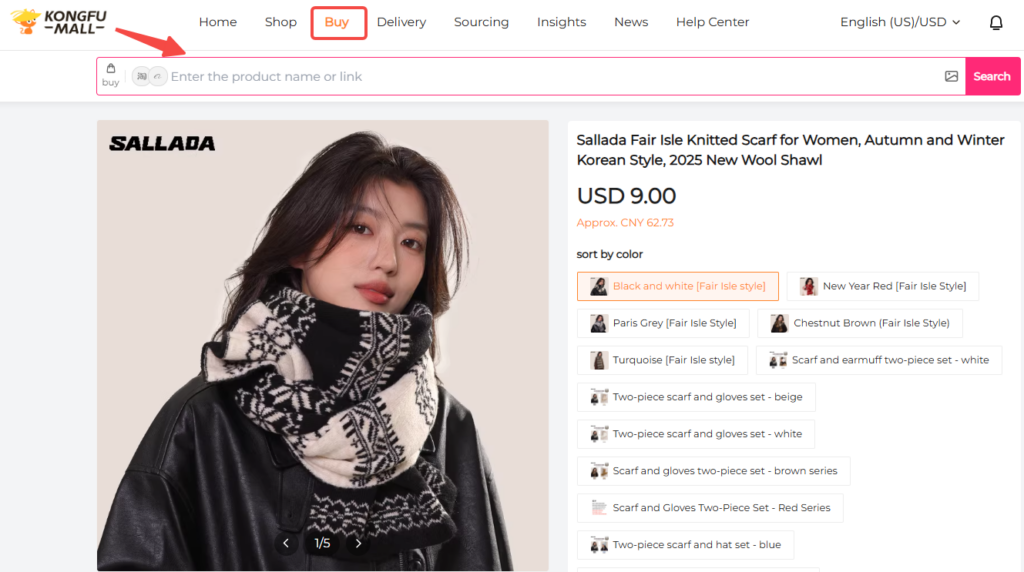This screenshot has width=1024, height=572.
Task: Open the Help Center menu
Action: point(712,22)
